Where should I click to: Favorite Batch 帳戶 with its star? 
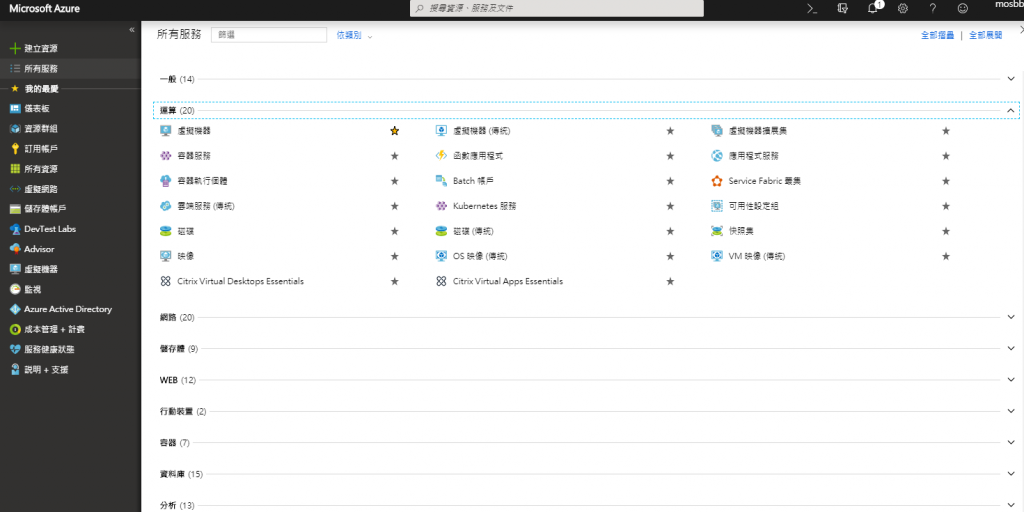click(670, 181)
